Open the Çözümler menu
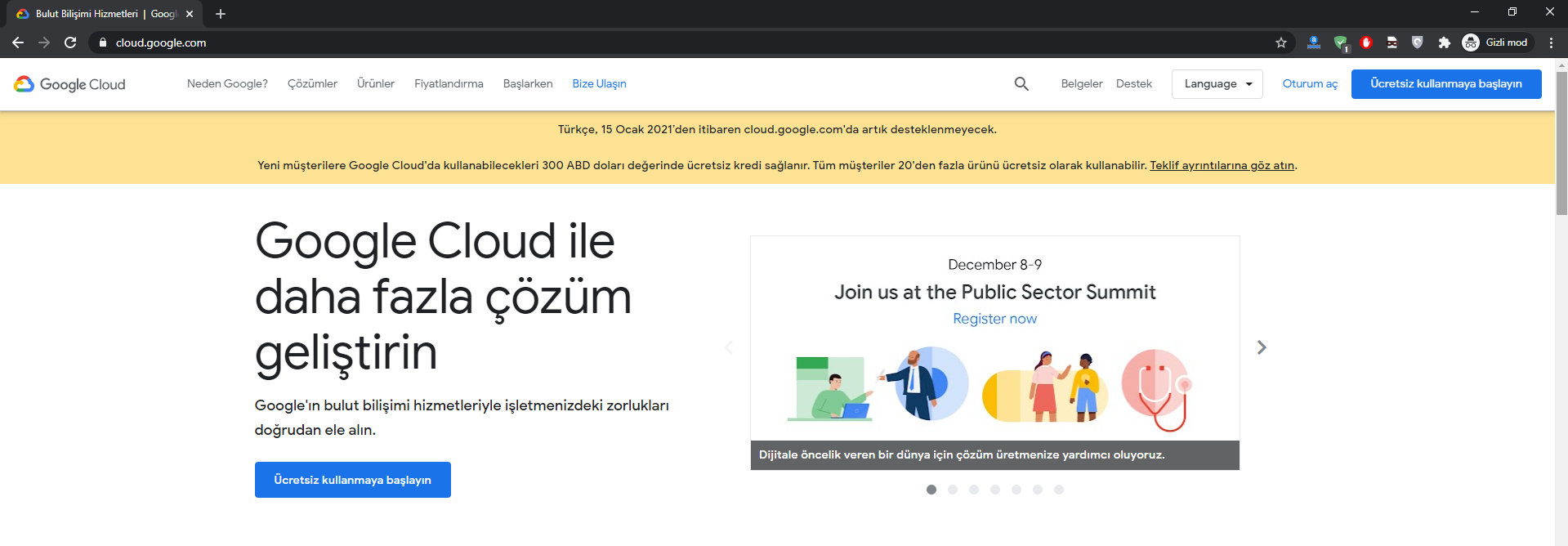 [312, 83]
